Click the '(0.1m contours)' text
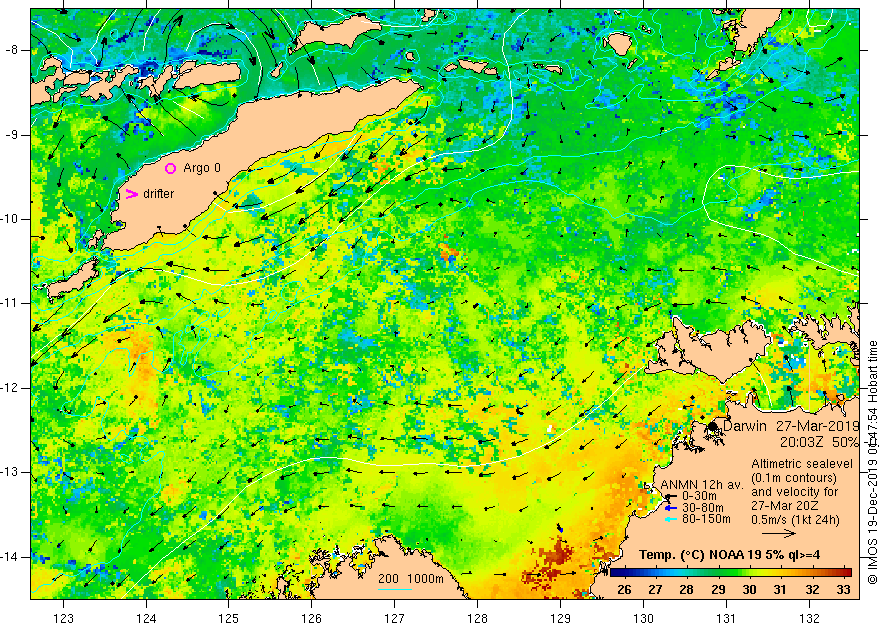The width and height of the screenshot is (880, 630). [794, 478]
